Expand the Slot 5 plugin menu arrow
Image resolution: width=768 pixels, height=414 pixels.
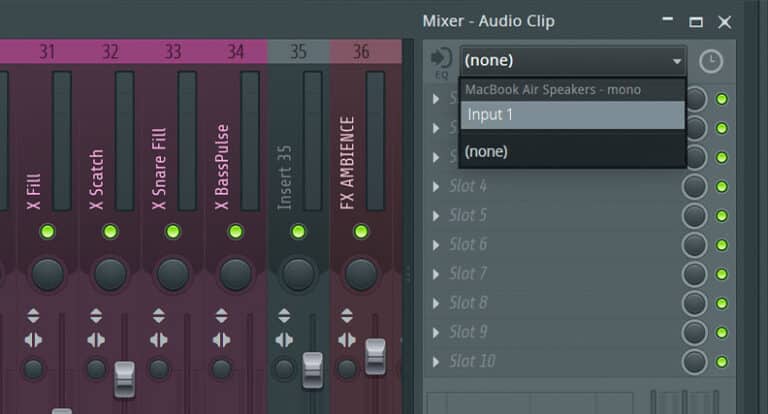coord(436,216)
